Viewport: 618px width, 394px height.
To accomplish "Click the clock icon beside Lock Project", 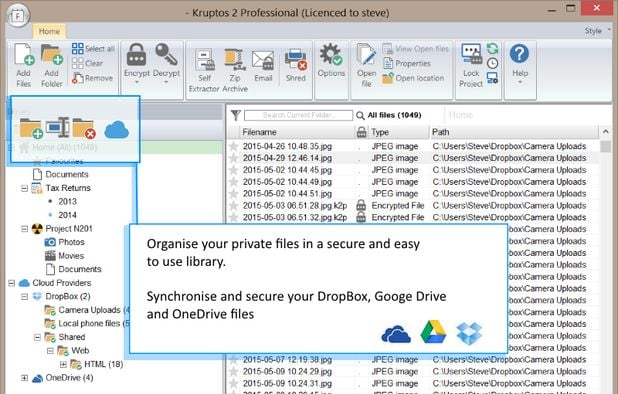I will tap(493, 63).
